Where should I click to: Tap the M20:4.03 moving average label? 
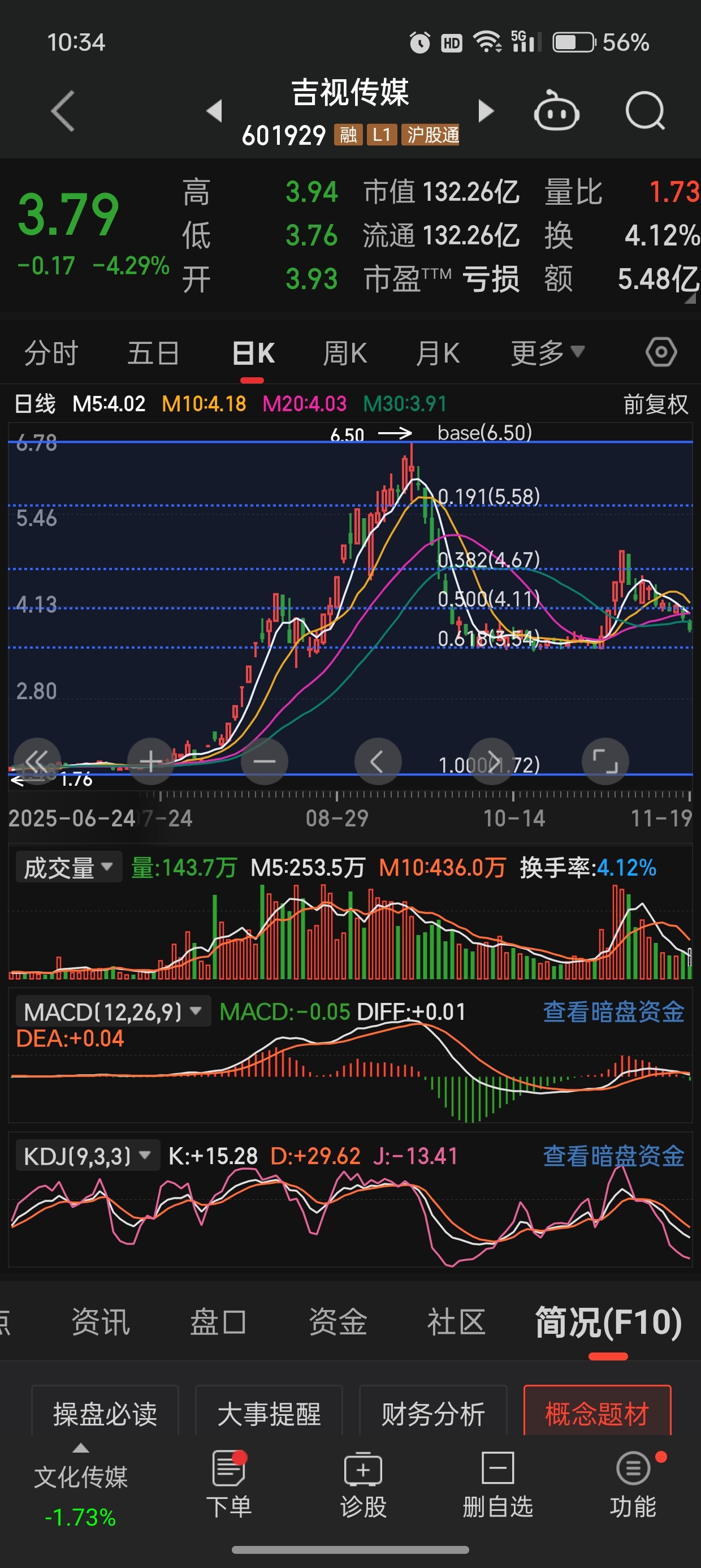pos(304,403)
